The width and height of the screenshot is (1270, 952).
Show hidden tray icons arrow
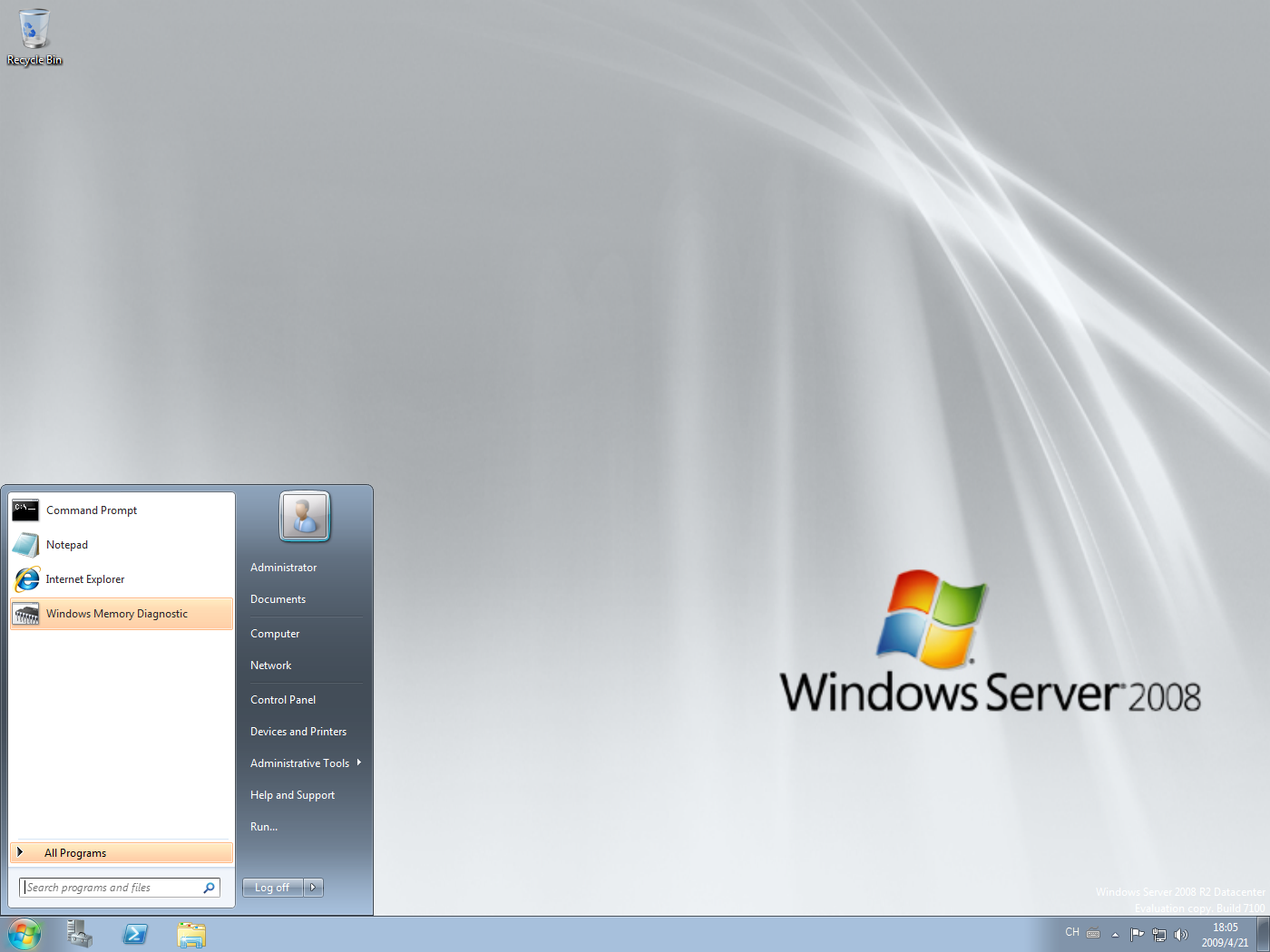pos(1115,935)
